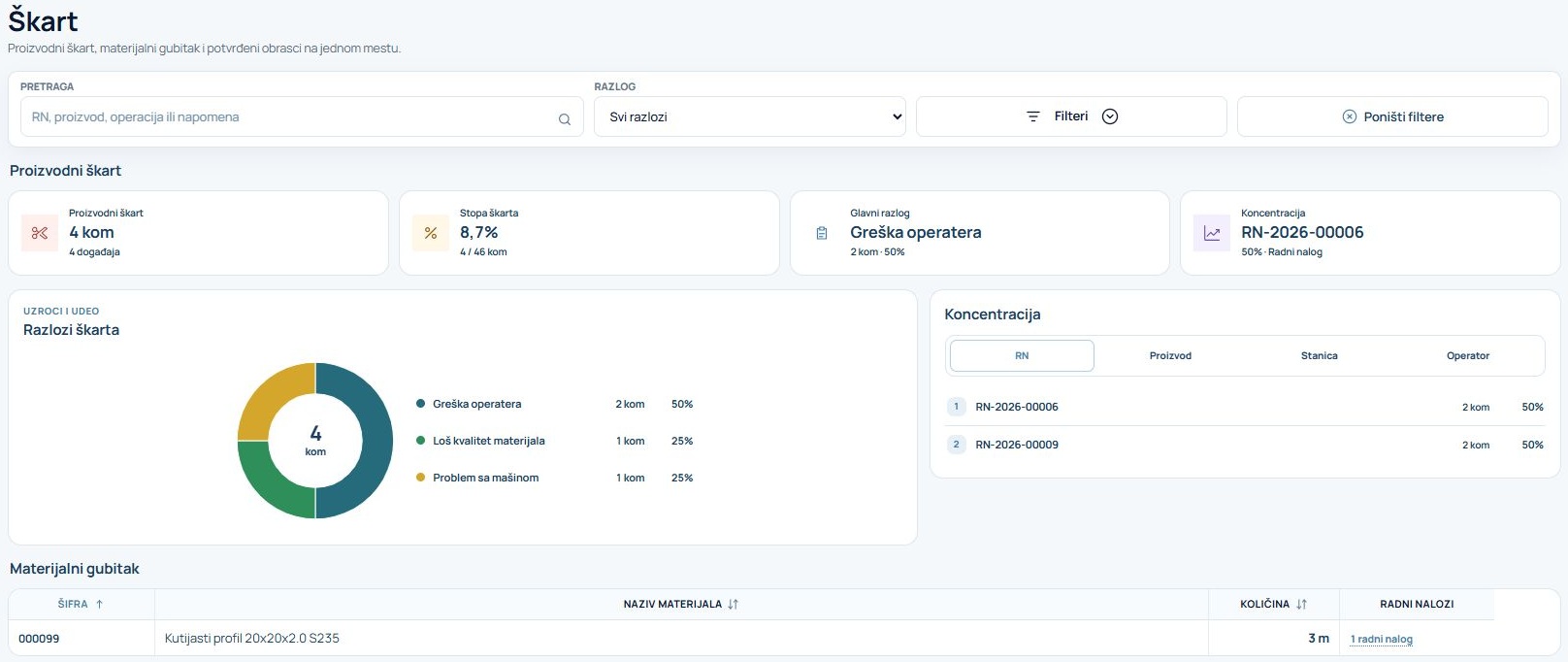The image size is (1568, 662).
Task: Open the 1 radni nalog link
Action: point(1382,640)
